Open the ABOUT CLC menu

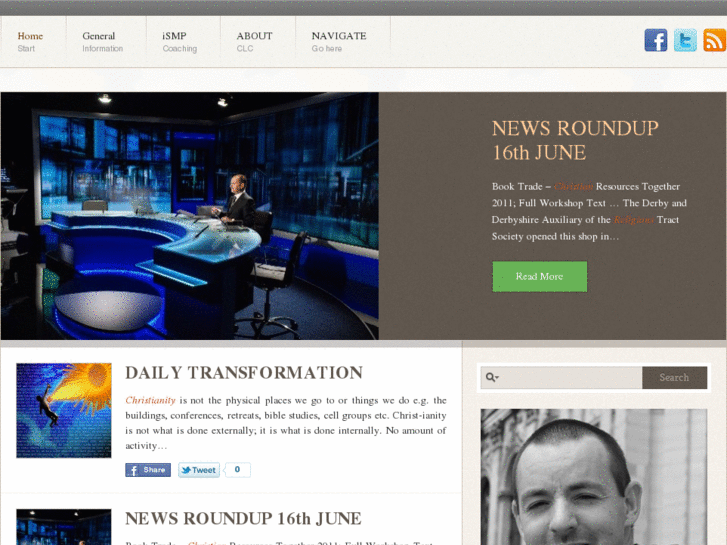pos(254,42)
